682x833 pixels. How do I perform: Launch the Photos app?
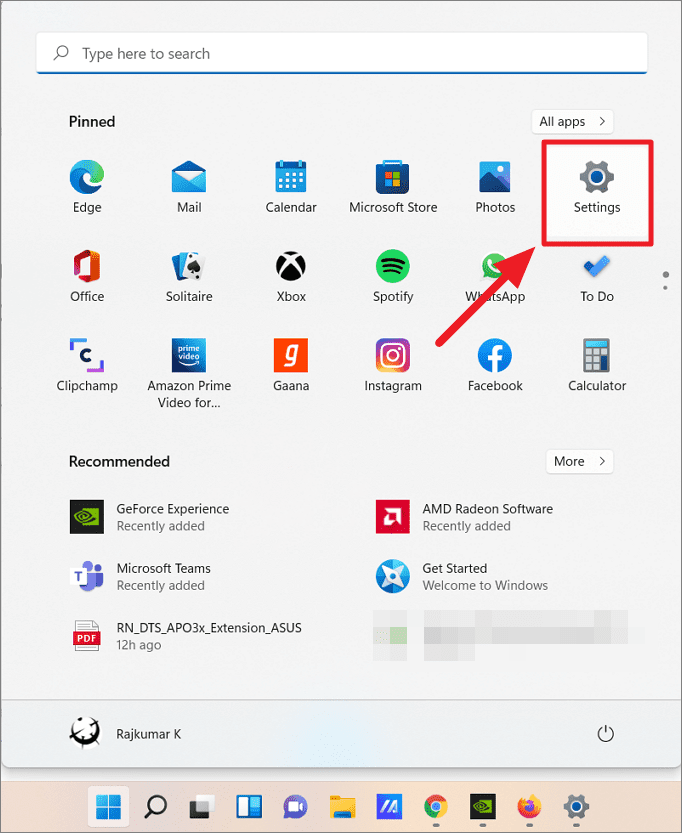click(x=495, y=187)
